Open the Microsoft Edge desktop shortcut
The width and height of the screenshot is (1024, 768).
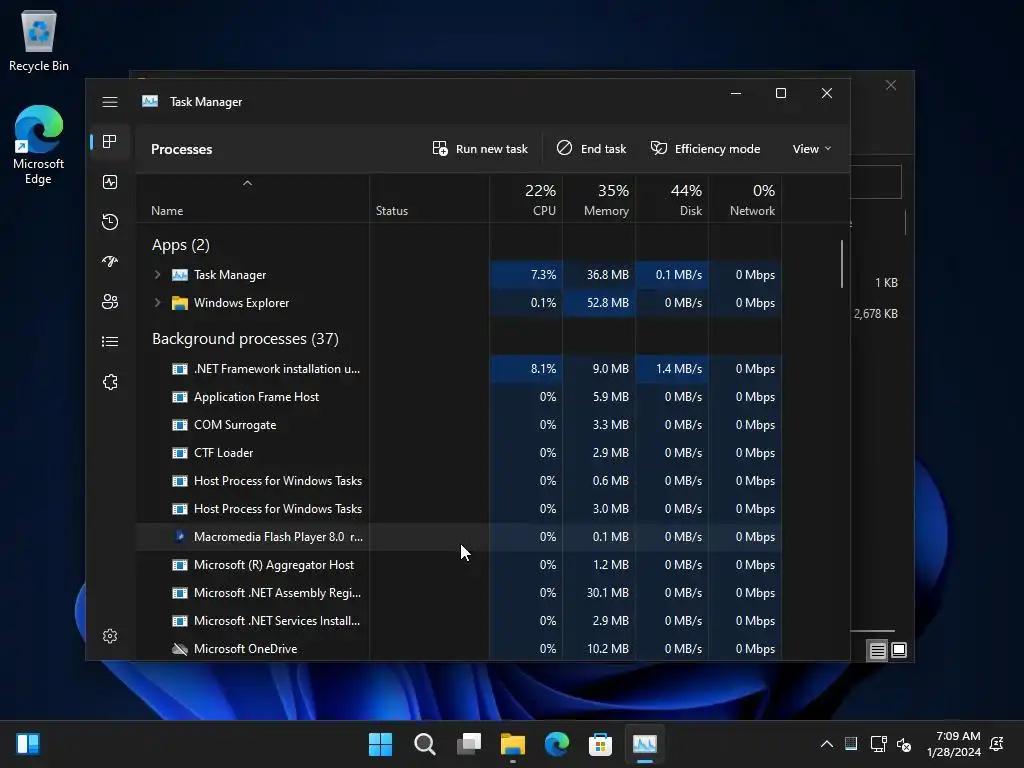(39, 145)
